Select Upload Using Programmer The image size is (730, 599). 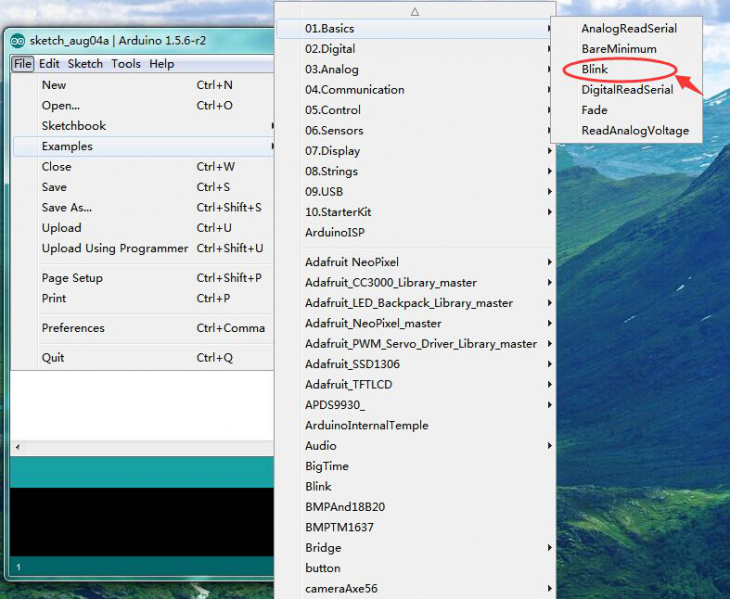(114, 248)
